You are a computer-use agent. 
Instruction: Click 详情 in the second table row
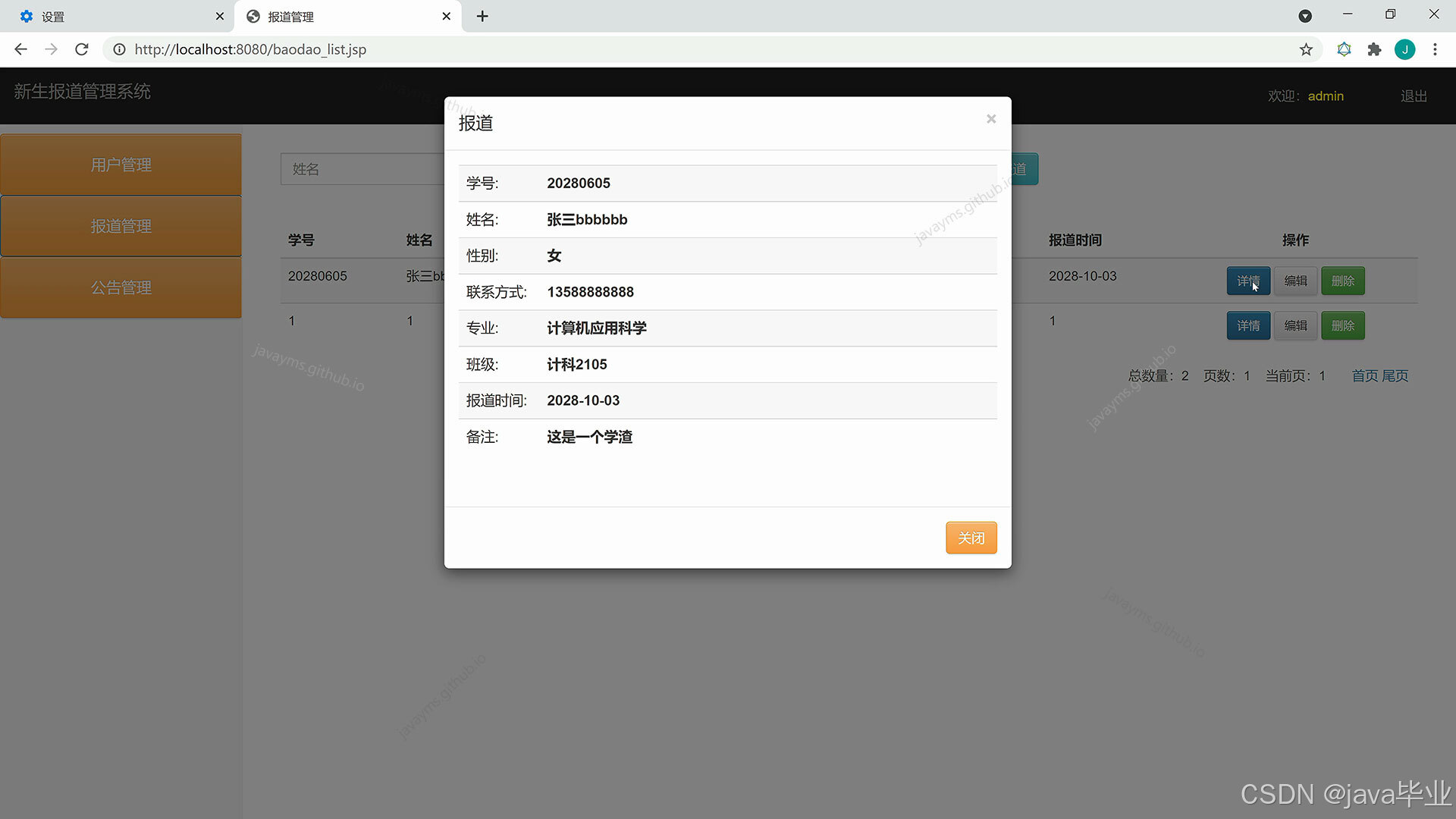point(1248,325)
